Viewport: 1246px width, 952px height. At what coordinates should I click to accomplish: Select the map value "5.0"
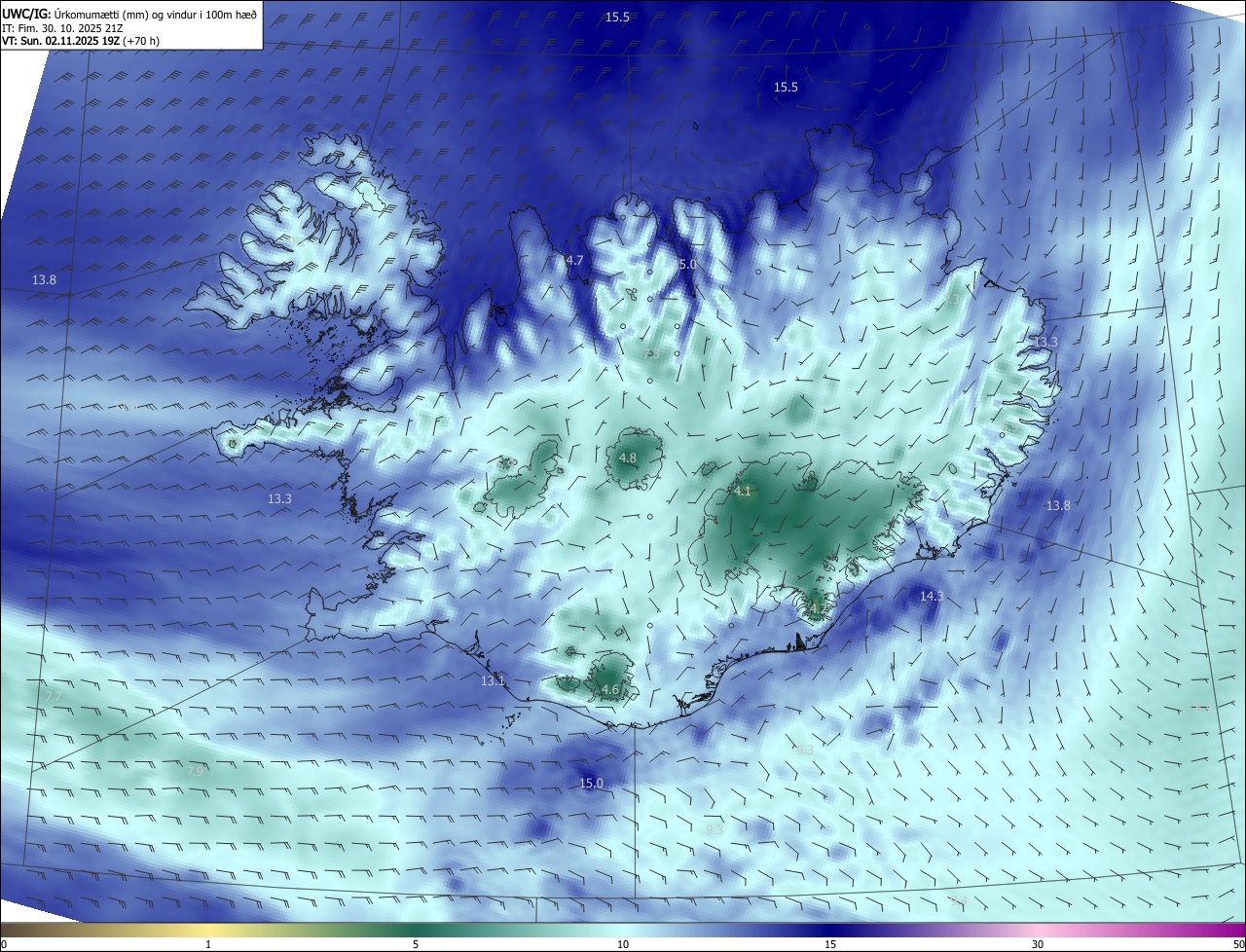coord(687,264)
